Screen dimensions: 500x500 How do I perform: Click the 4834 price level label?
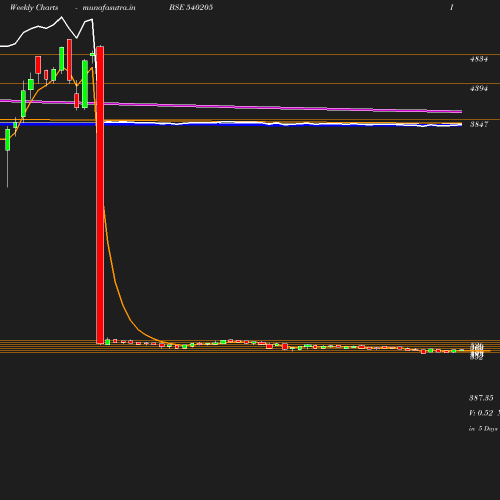[479, 59]
